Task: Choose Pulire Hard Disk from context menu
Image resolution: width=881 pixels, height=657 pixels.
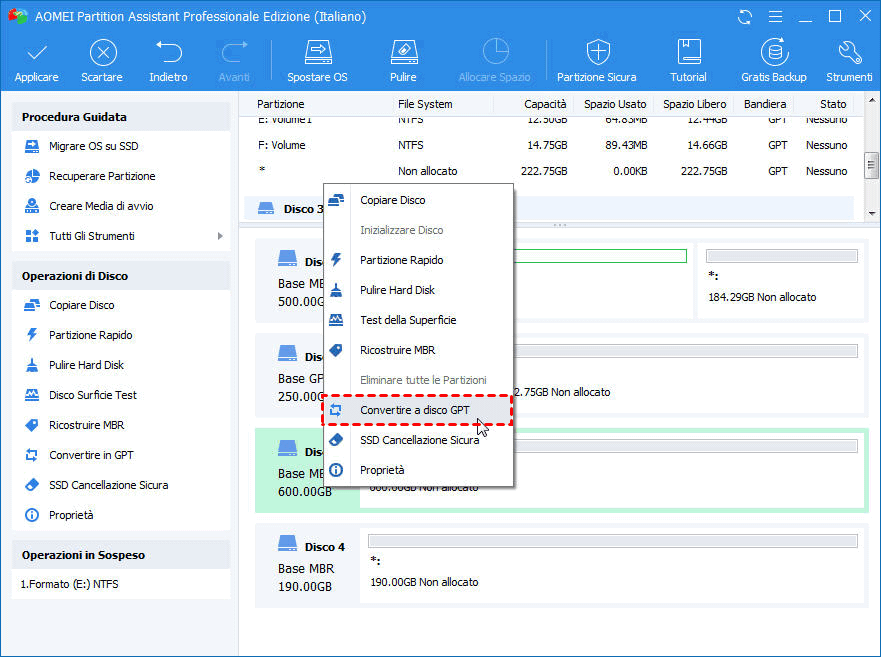Action: (x=418, y=290)
